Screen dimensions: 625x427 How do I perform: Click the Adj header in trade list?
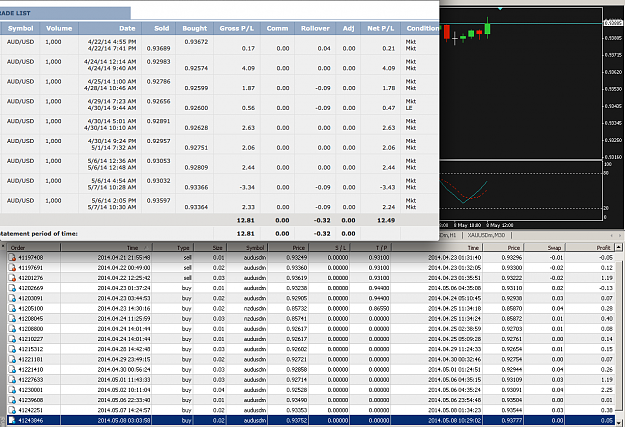348,28
